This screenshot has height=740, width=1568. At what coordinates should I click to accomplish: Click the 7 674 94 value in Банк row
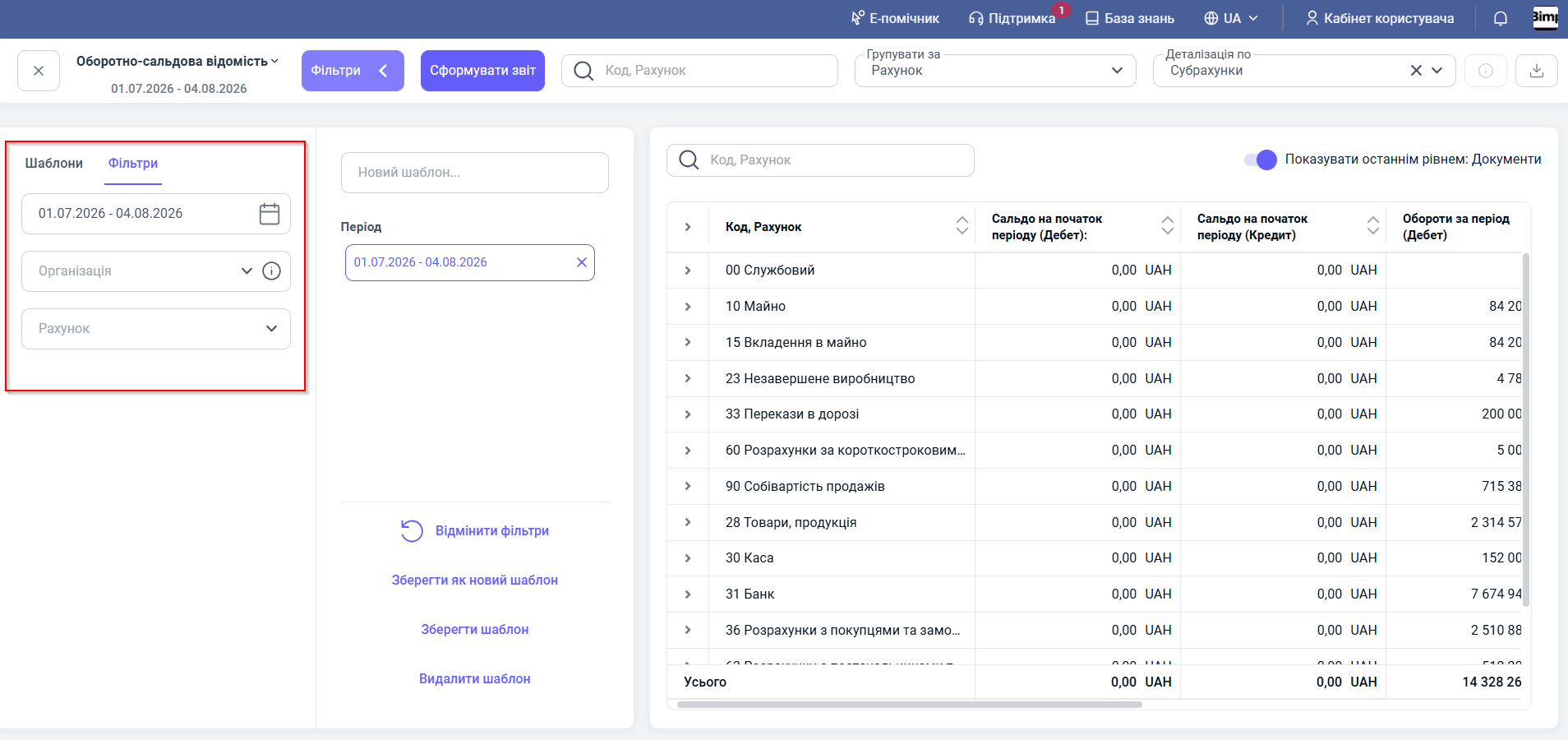click(1496, 594)
